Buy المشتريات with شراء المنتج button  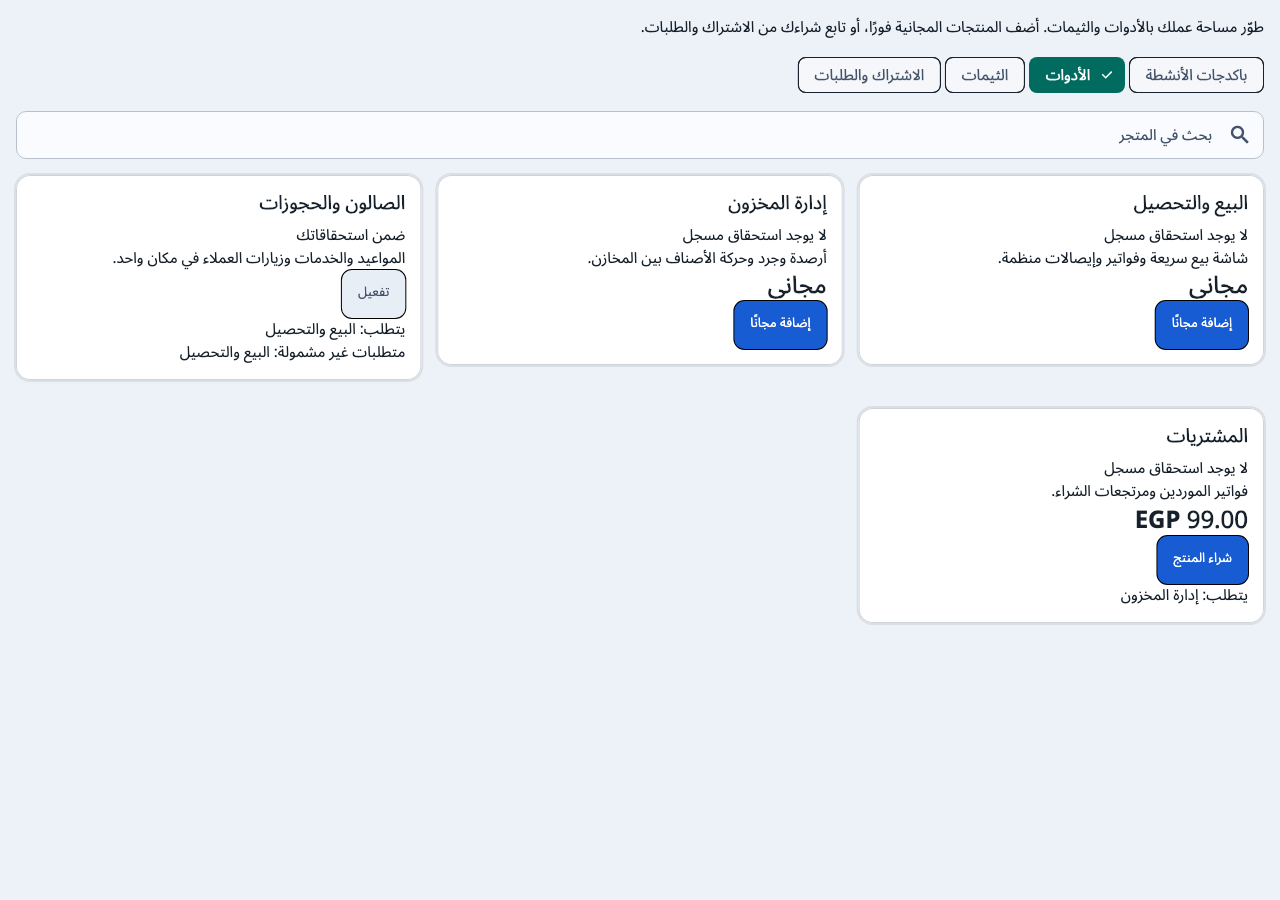[1203, 560]
